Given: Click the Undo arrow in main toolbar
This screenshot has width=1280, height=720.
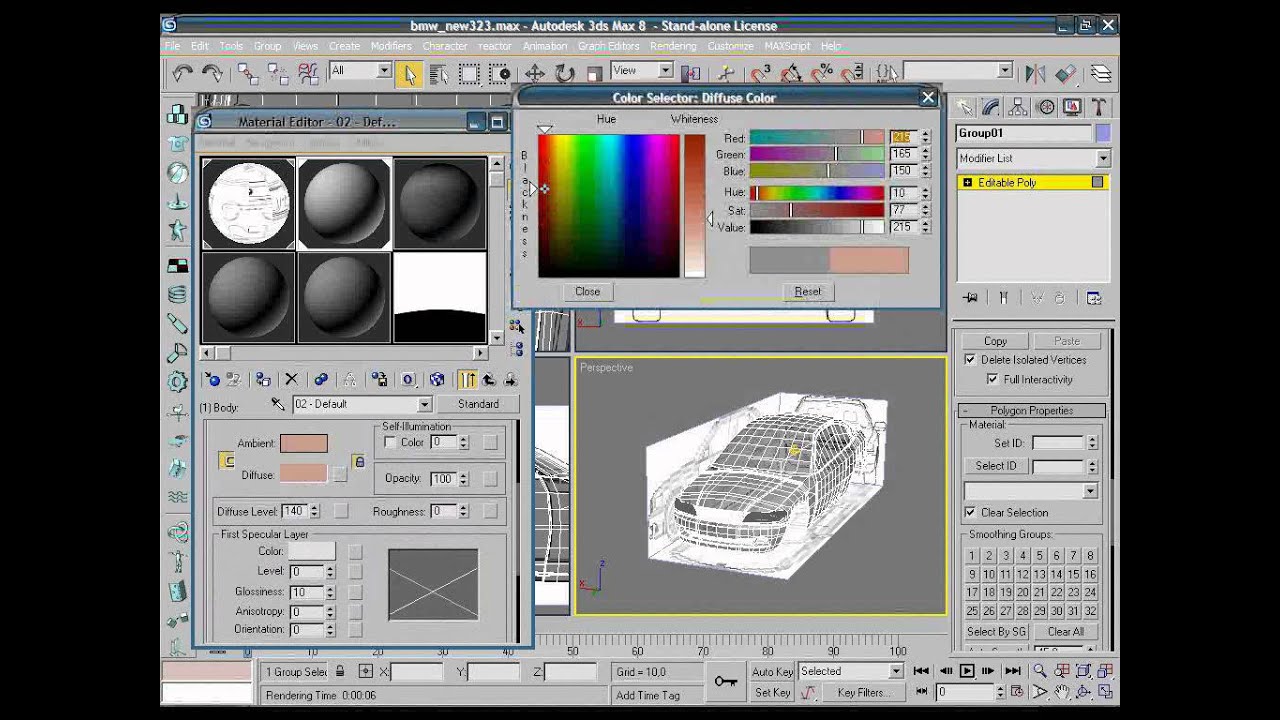Looking at the screenshot, I should 182,72.
